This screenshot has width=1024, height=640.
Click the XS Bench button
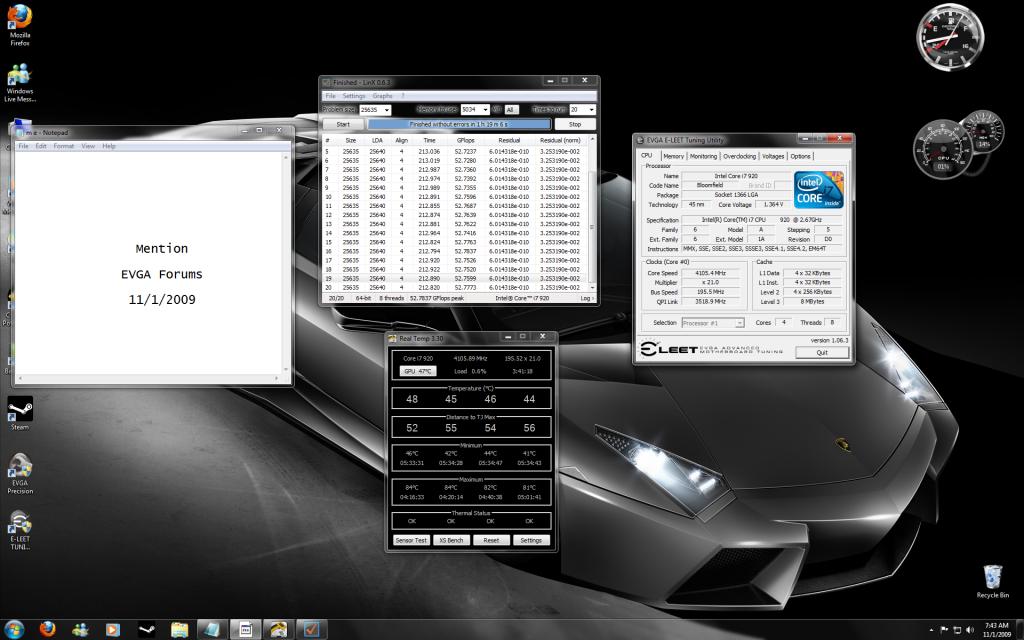(x=451, y=540)
